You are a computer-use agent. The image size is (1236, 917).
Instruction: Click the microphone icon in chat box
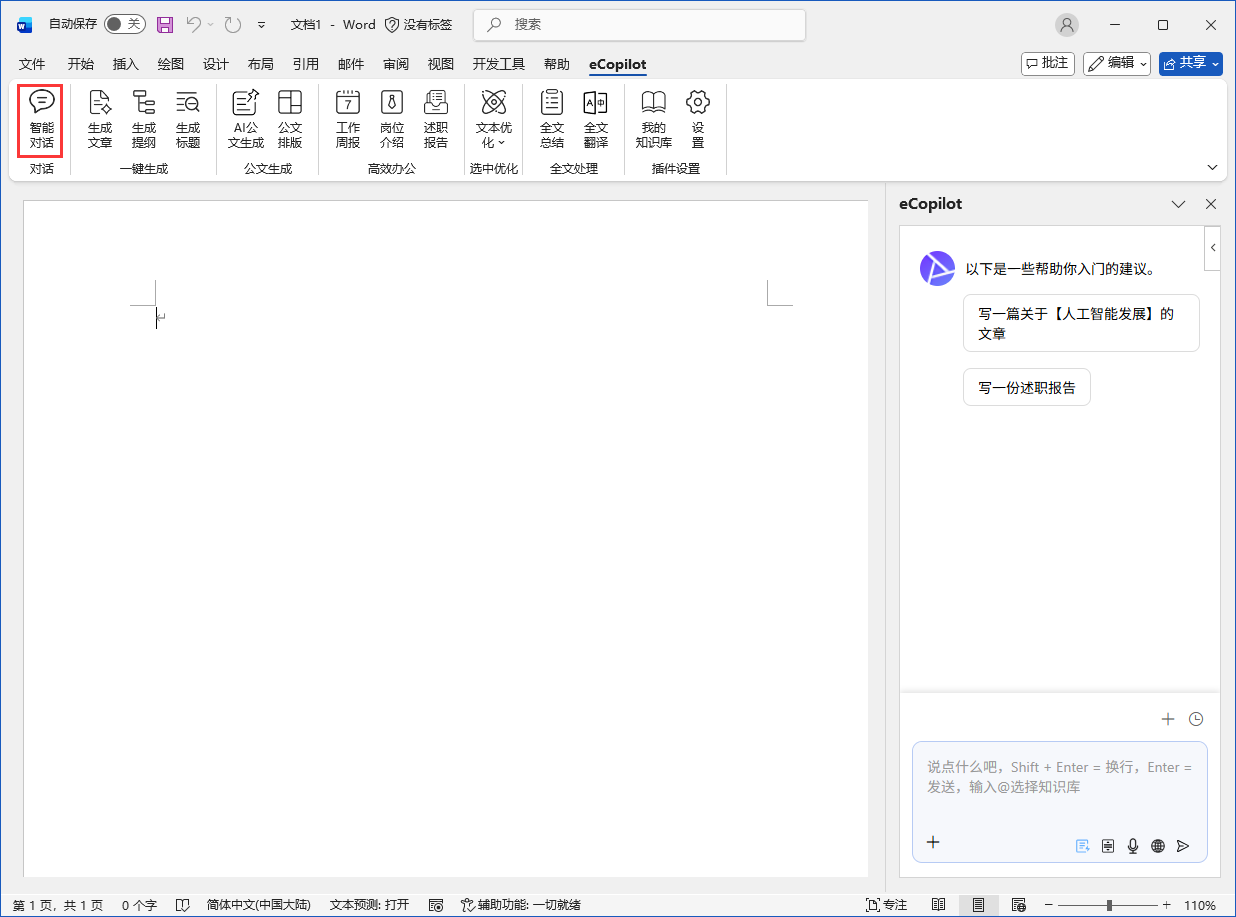(x=1133, y=846)
